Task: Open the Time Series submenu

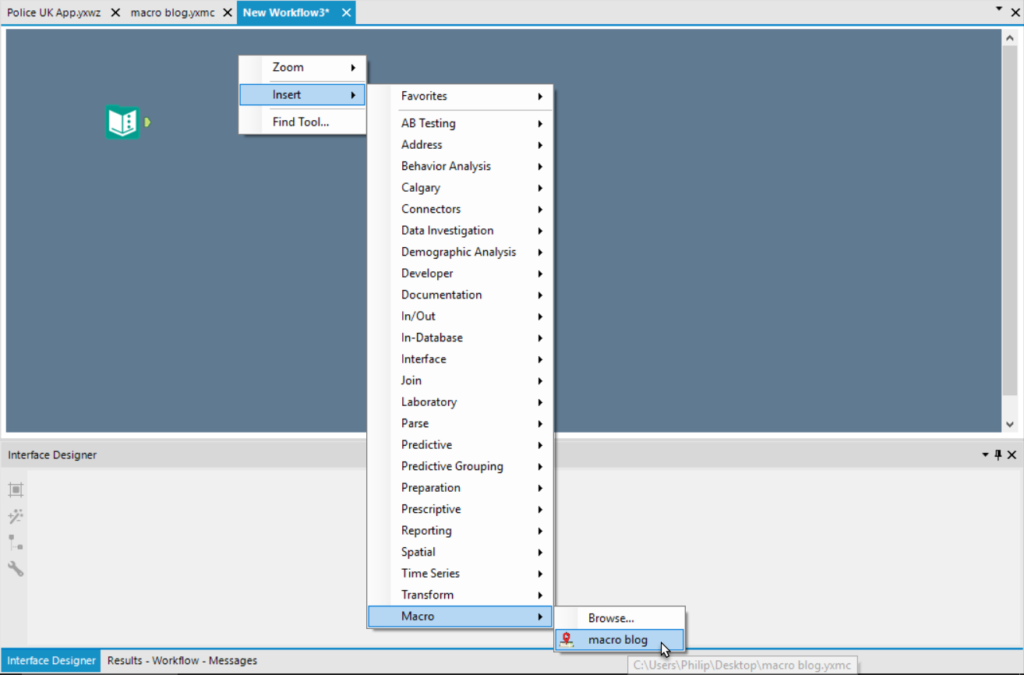Action: click(460, 574)
